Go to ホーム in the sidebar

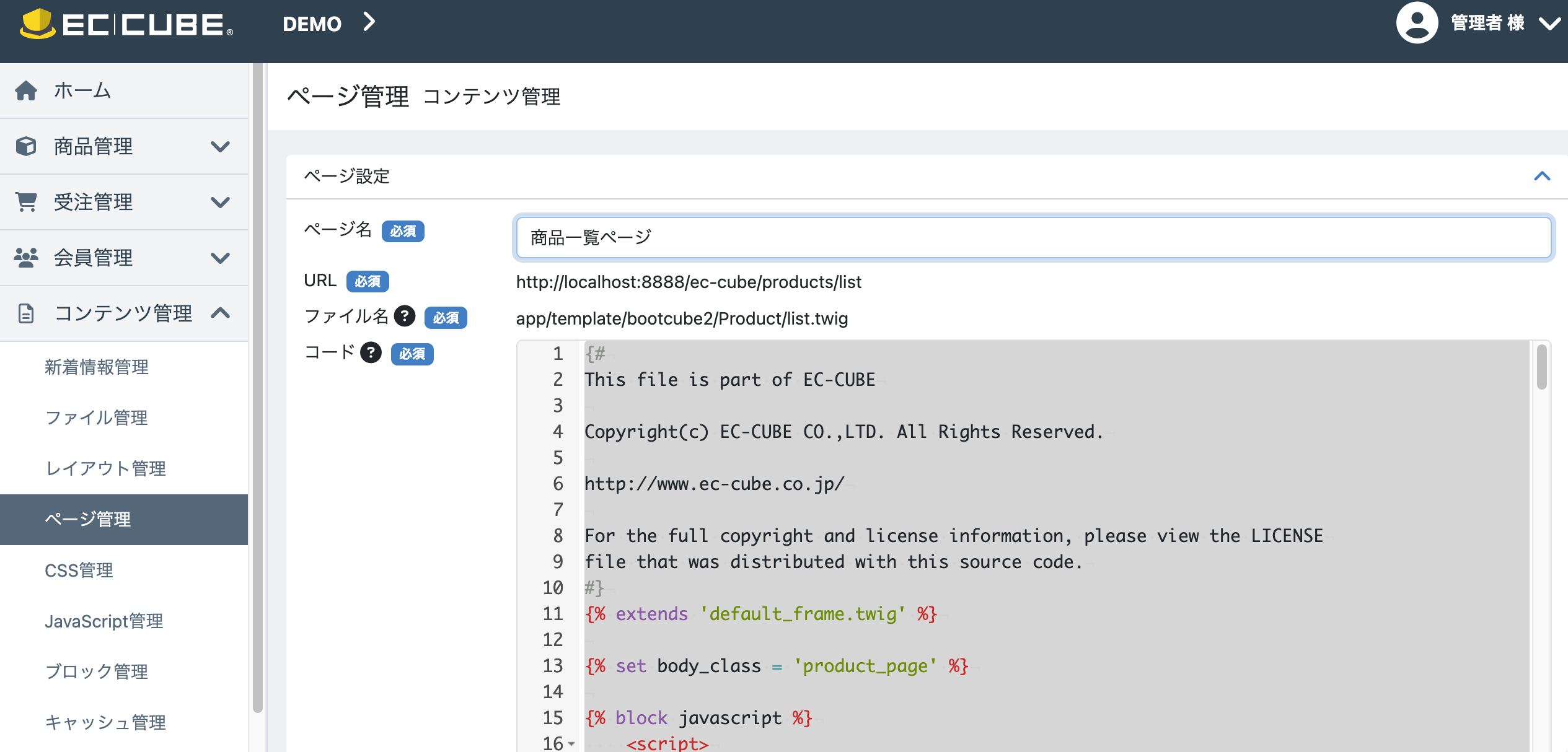tap(124, 90)
